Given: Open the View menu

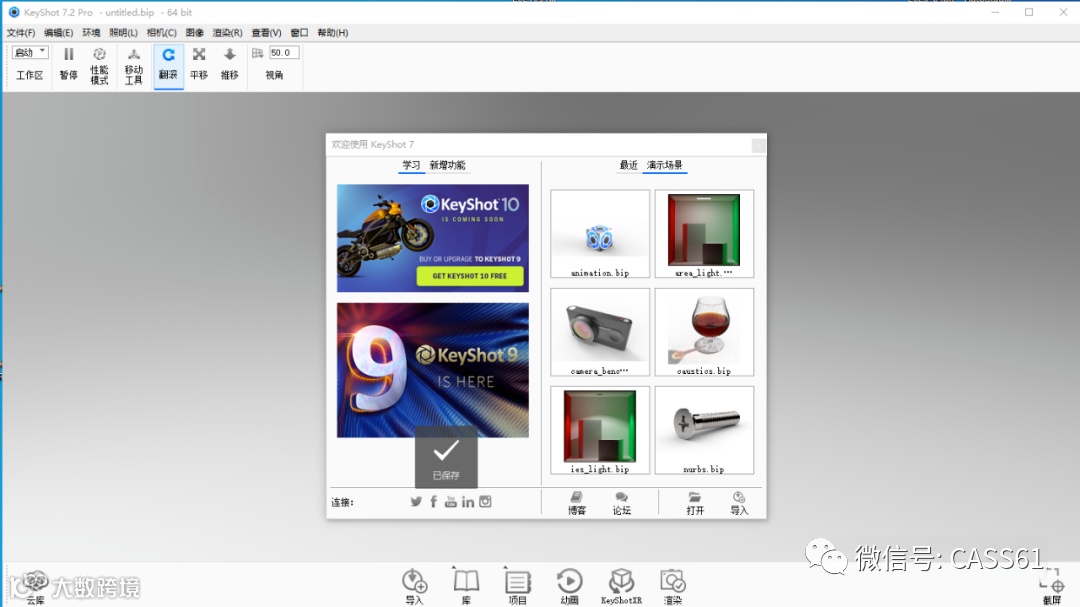Looking at the screenshot, I should point(267,32).
